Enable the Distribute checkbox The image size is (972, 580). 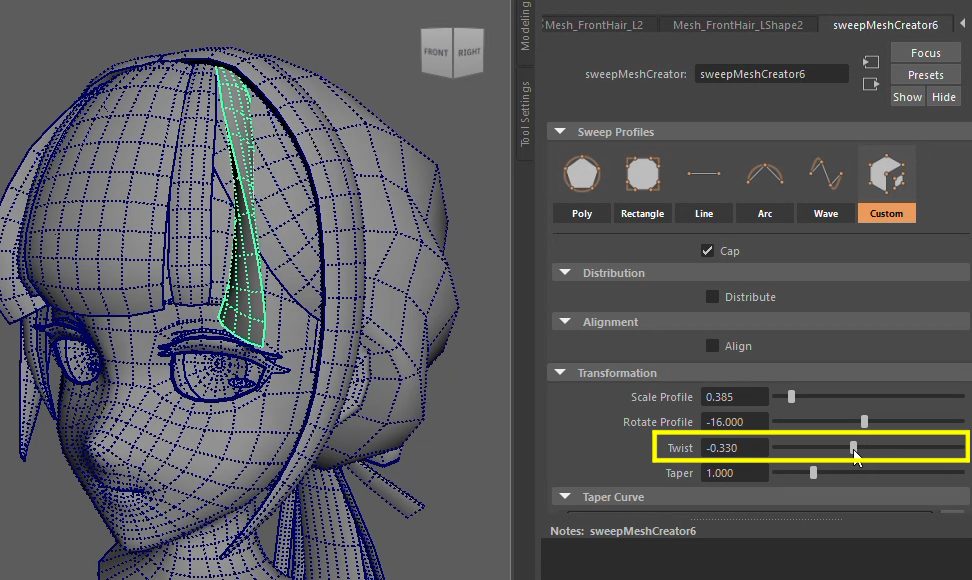click(x=712, y=296)
